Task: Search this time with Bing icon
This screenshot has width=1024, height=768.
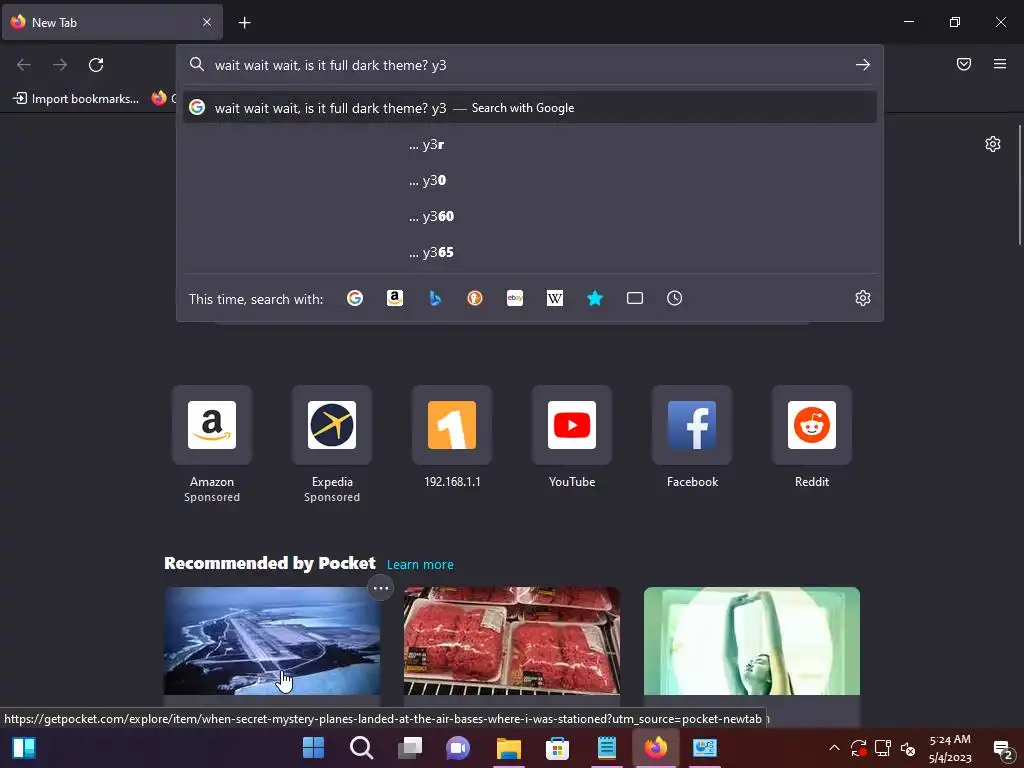Action: (x=435, y=298)
